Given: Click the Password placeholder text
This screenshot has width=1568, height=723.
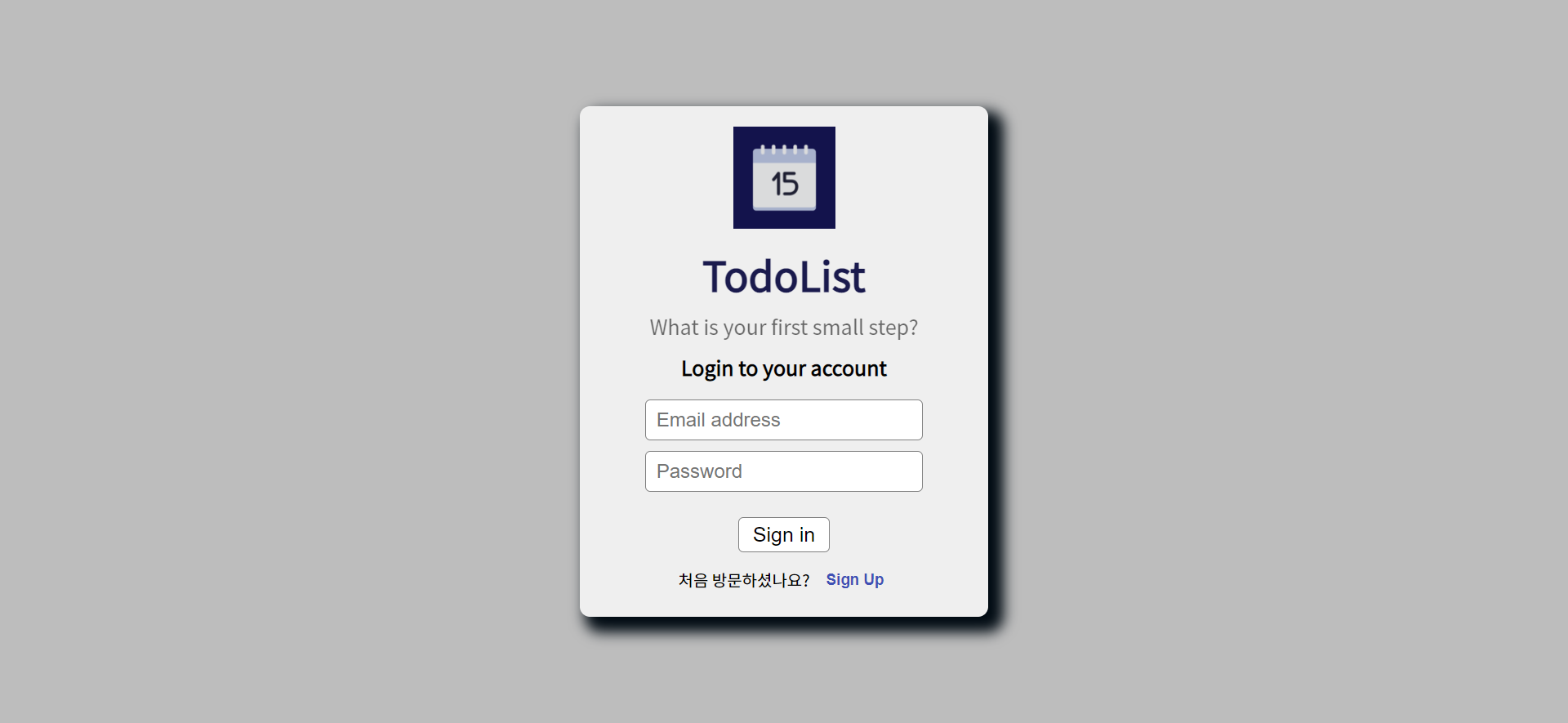Looking at the screenshot, I should pos(699,471).
